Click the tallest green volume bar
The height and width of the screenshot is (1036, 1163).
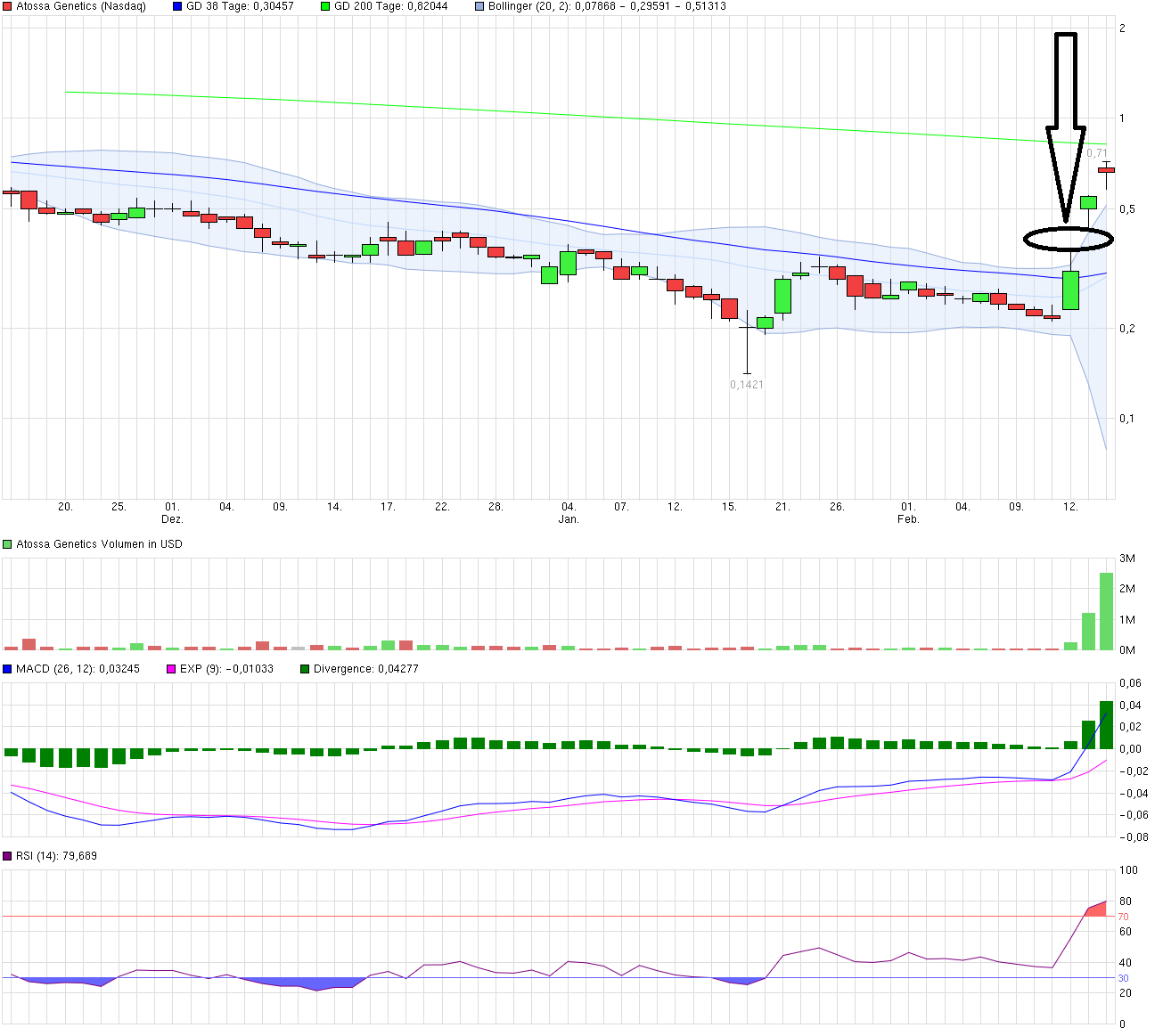[x=1106, y=611]
